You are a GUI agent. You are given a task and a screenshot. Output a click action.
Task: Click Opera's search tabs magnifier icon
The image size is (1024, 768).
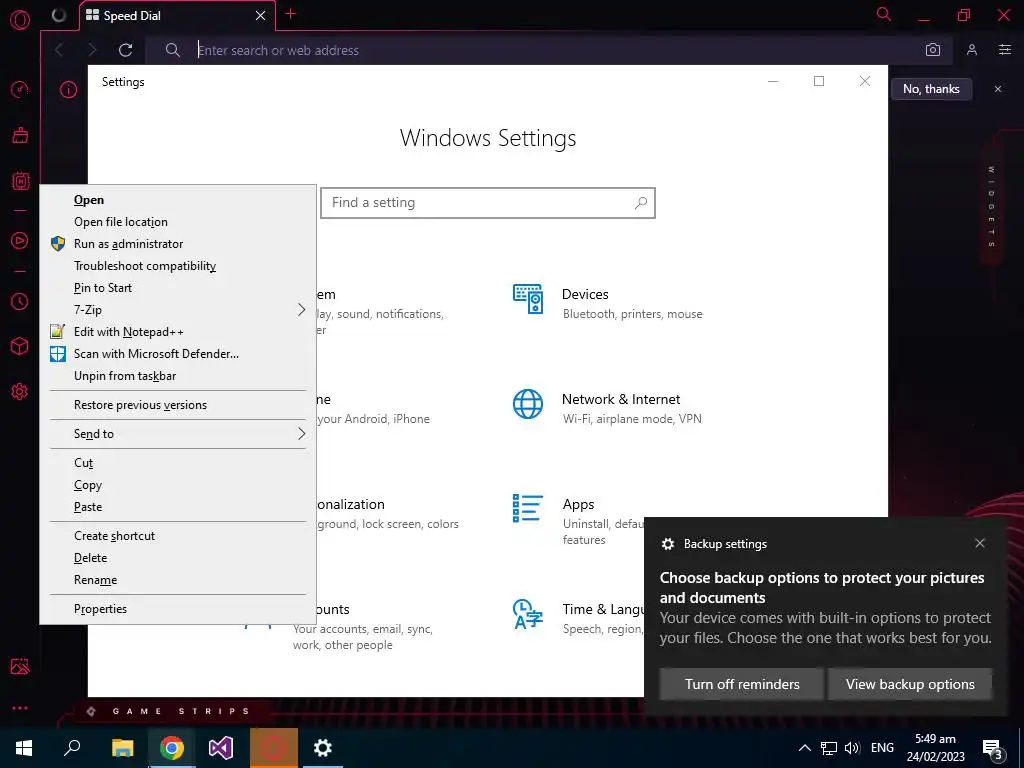tap(884, 14)
